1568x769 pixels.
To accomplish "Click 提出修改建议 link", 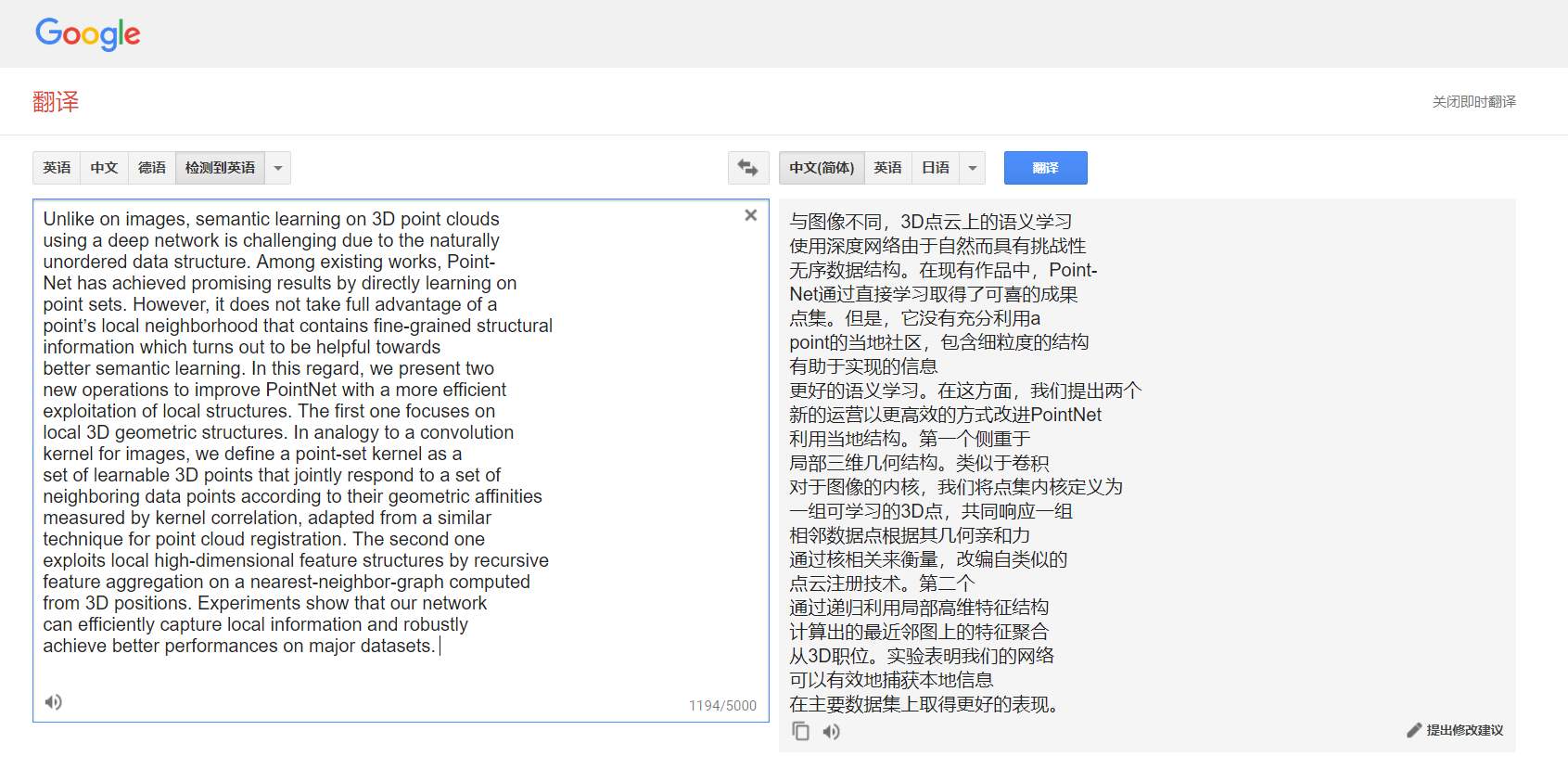I will point(1465,730).
